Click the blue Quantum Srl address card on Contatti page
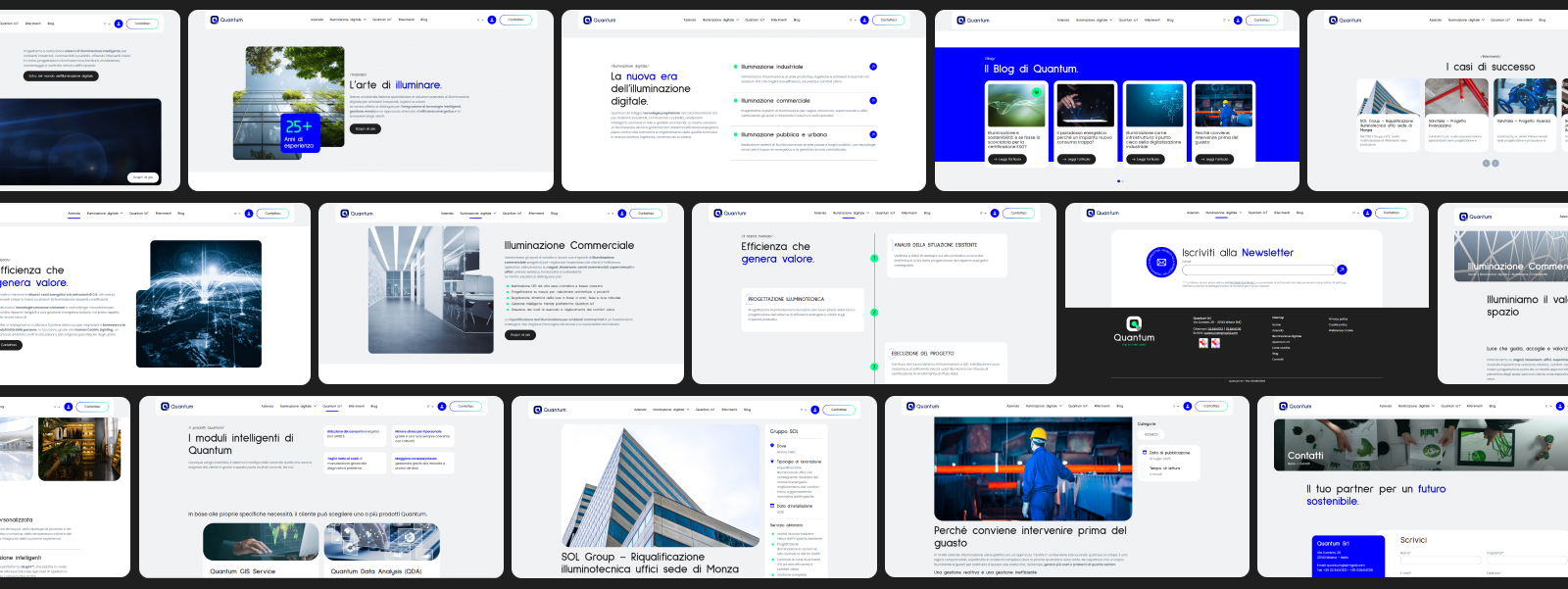This screenshot has height=589, width=1568. pos(1348,556)
